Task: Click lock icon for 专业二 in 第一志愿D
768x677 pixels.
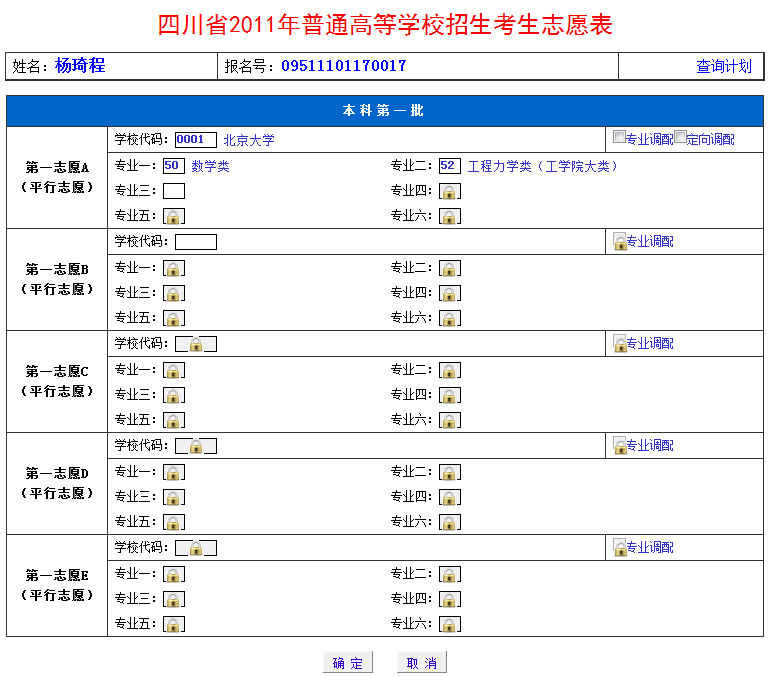Action: pos(450,472)
